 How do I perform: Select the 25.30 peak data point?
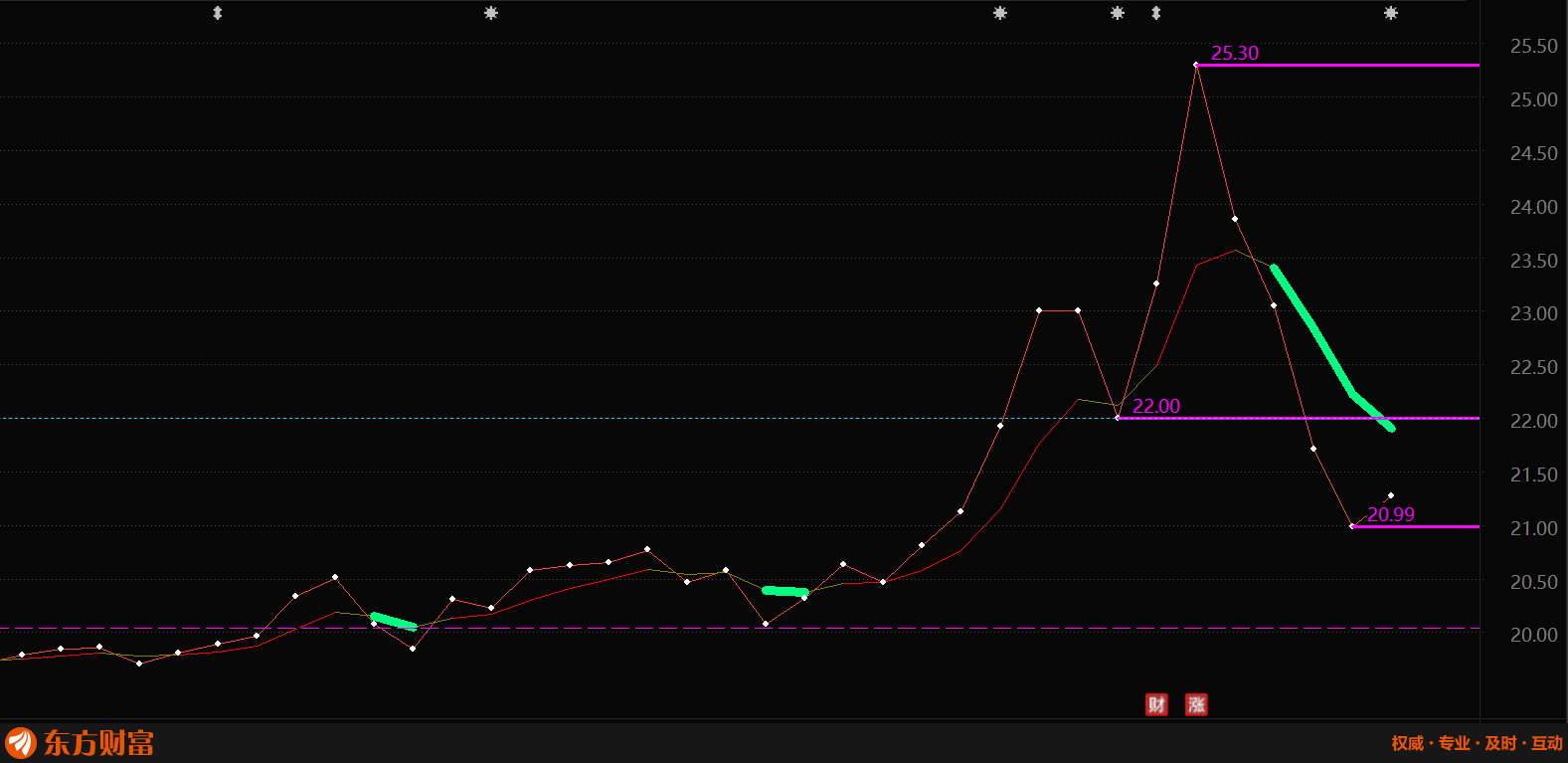[1195, 65]
